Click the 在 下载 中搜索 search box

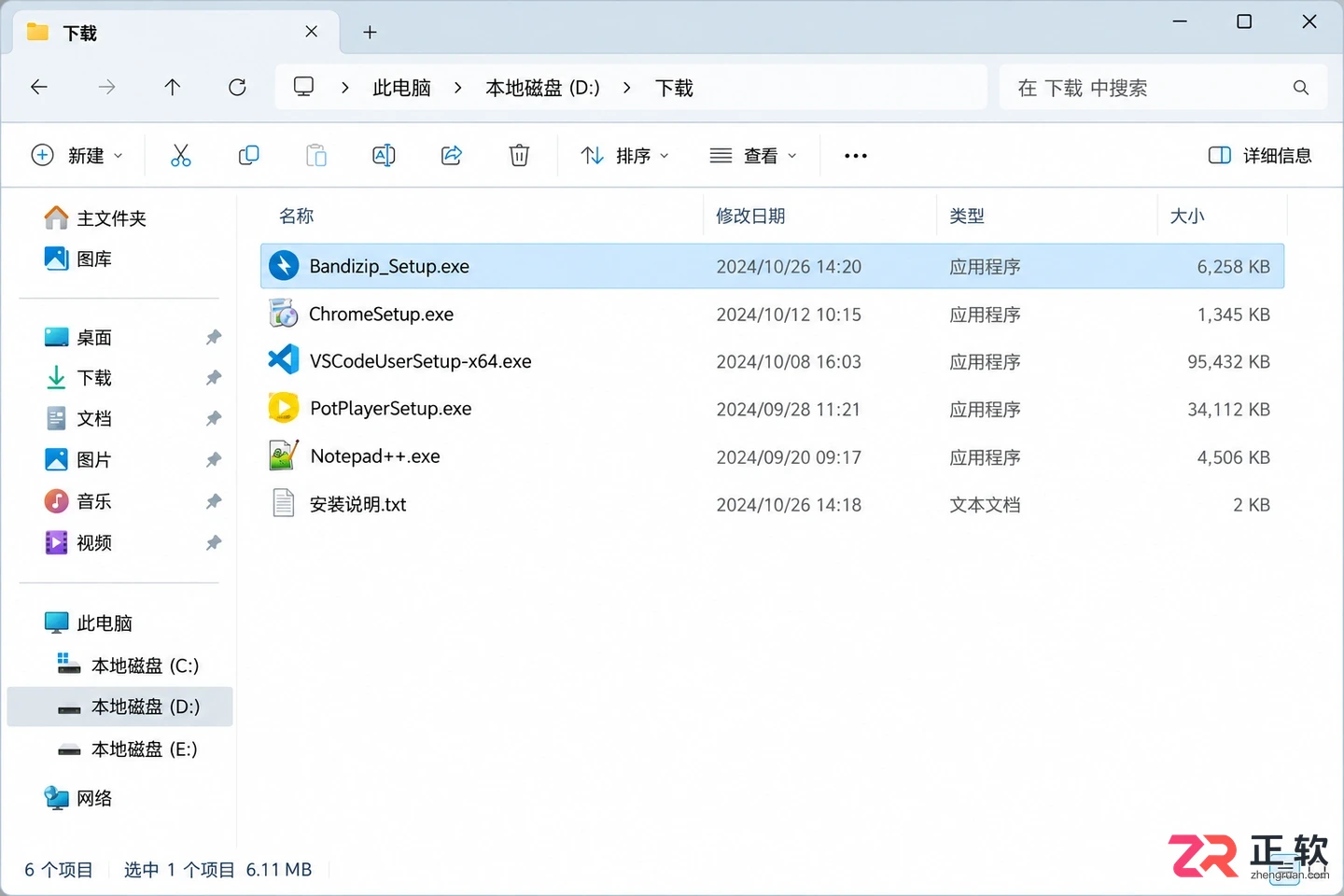1162,88
